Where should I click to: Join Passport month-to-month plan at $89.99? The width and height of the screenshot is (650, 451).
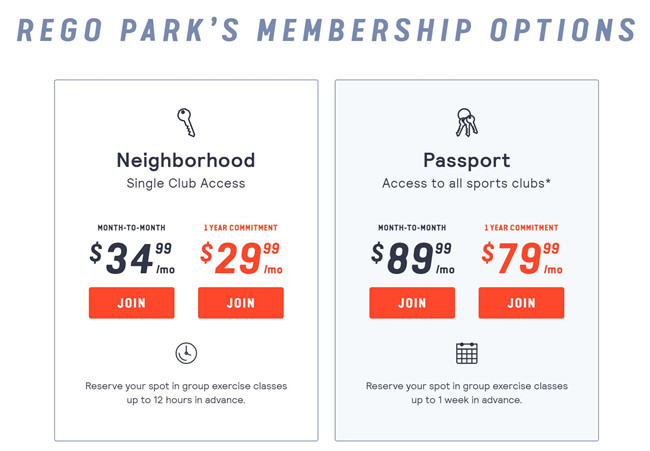tap(412, 303)
